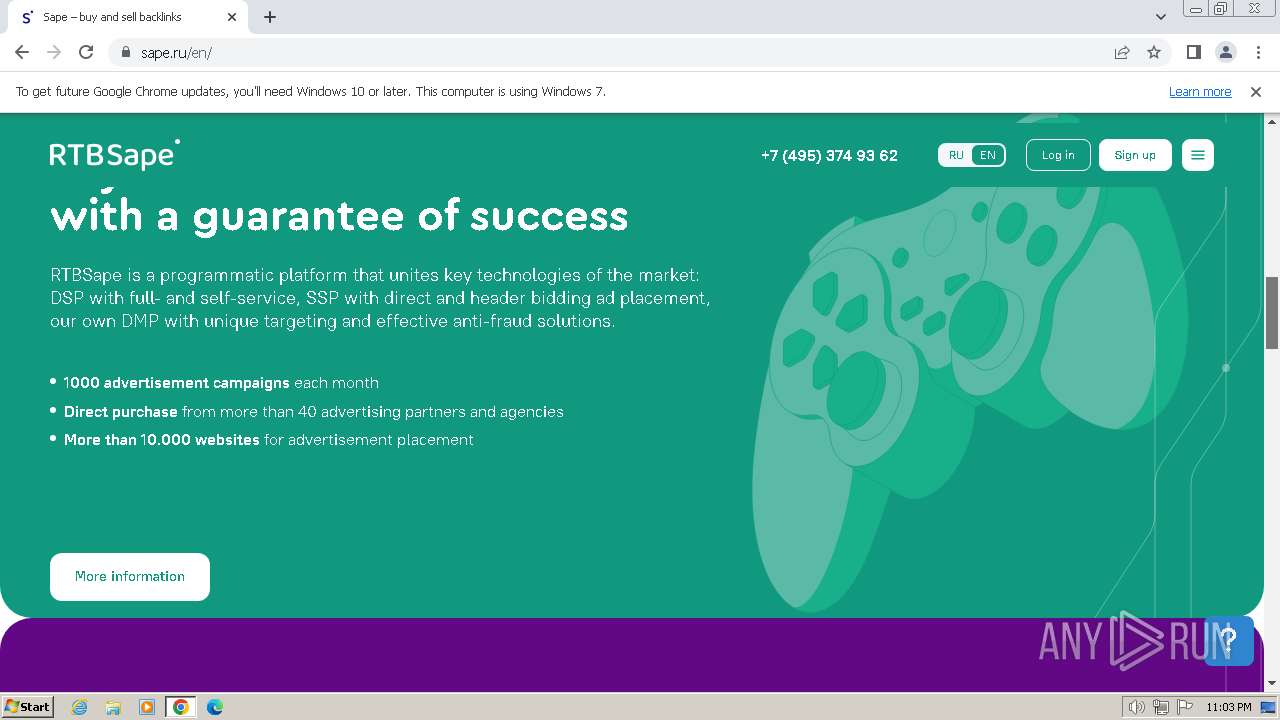This screenshot has width=1280, height=720.
Task: Launch Internet Explorer from taskbar
Action: tap(80, 707)
